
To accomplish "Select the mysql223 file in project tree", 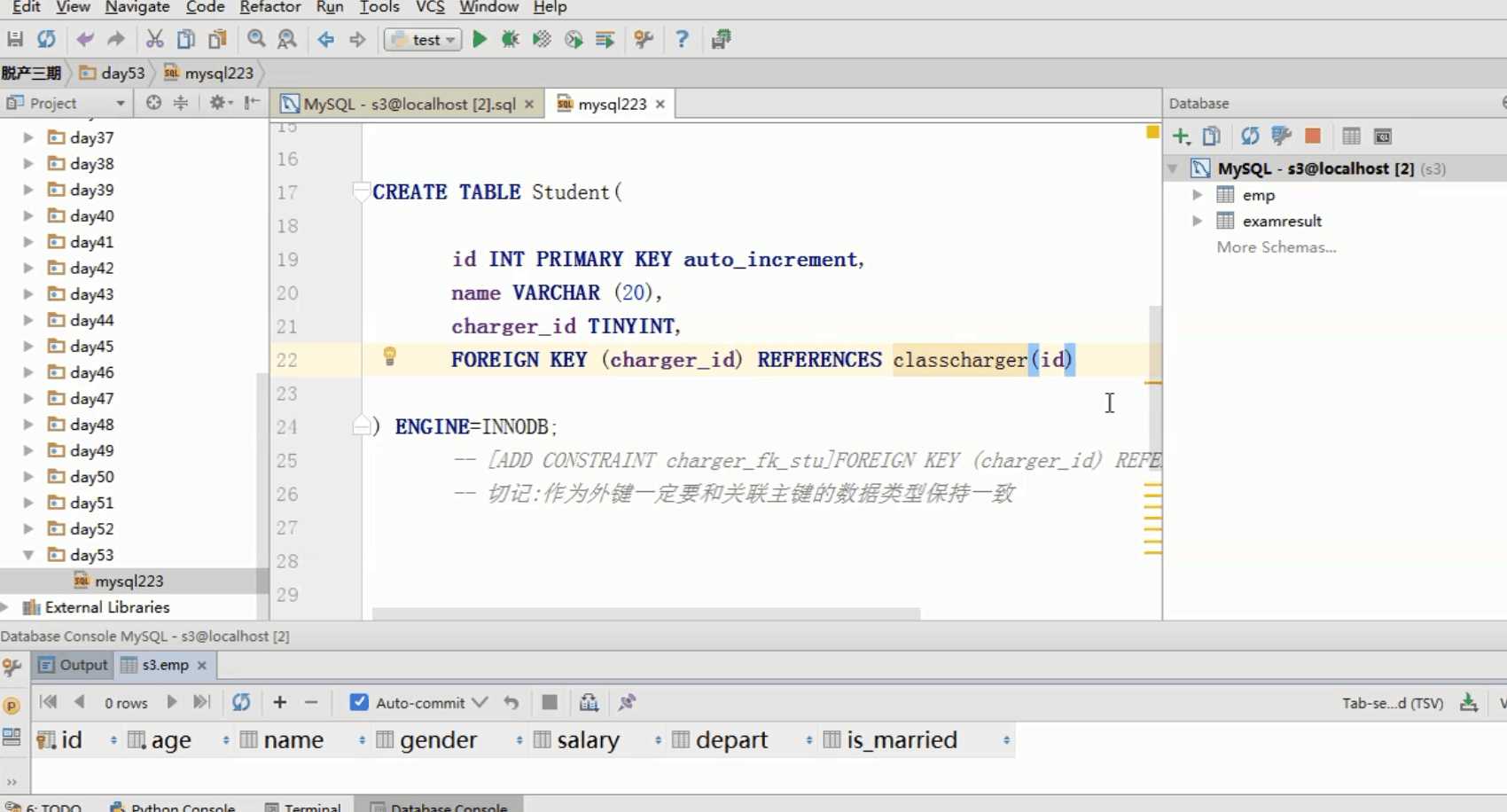I will click(x=129, y=581).
